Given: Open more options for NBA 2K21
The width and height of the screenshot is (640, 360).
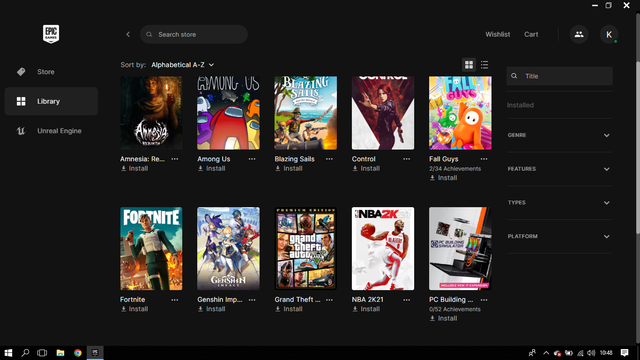Looking at the screenshot, I should coord(407,300).
